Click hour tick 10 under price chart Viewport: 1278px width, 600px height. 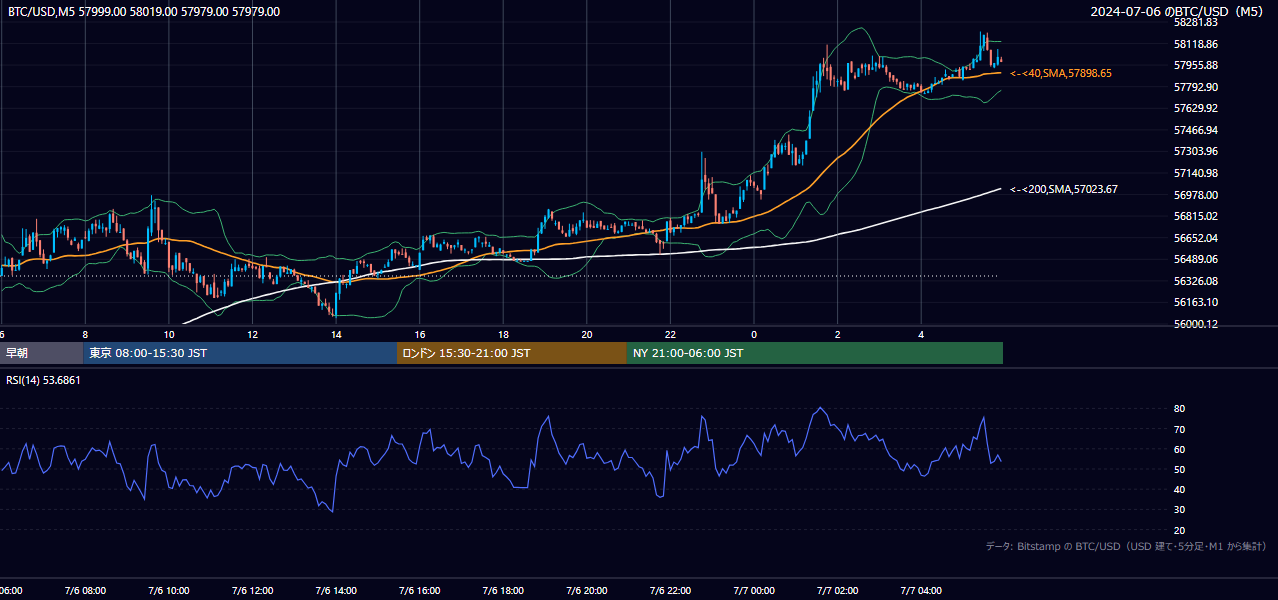[169, 334]
